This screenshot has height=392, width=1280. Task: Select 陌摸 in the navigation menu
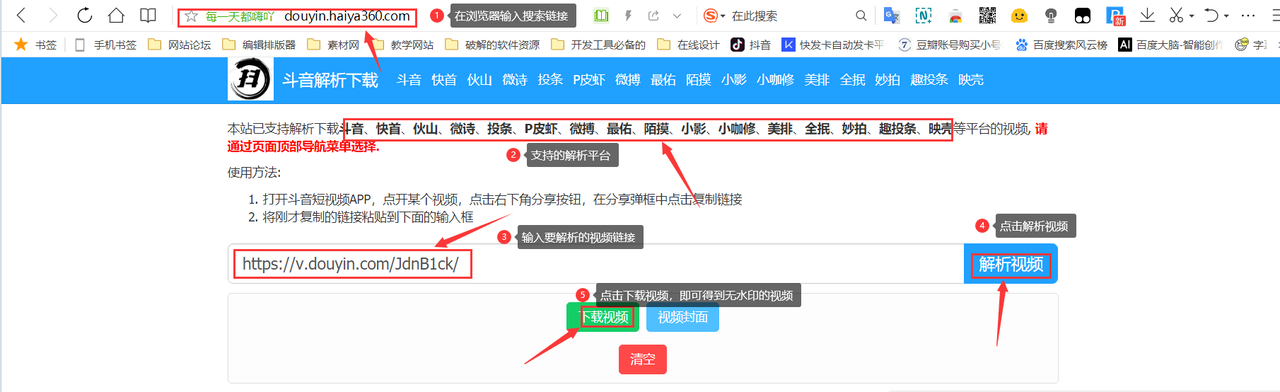[698, 80]
